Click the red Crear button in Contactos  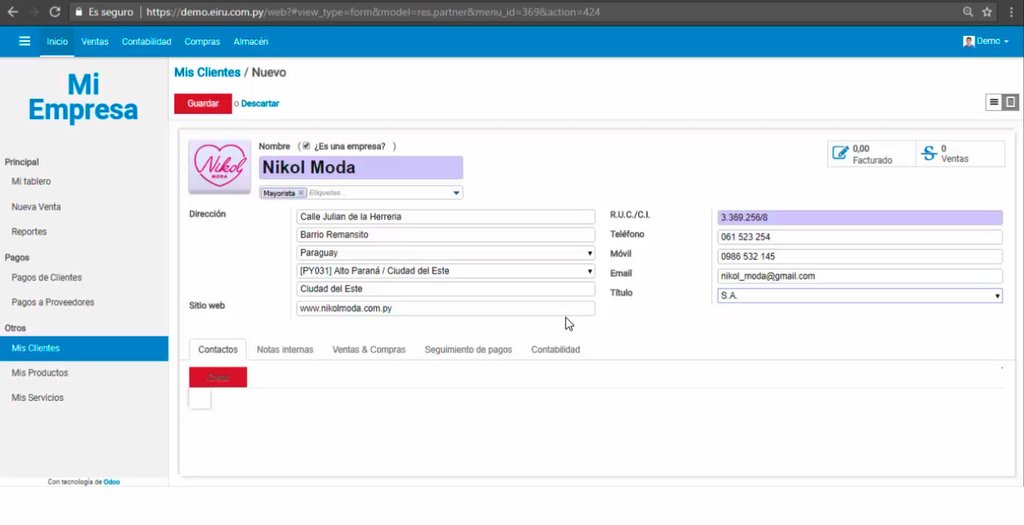(218, 377)
